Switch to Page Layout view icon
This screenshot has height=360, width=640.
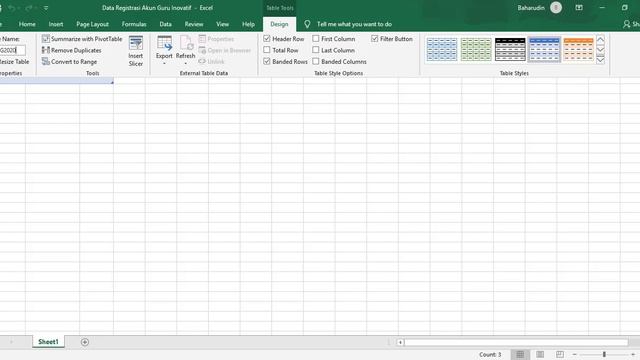[x=540, y=354]
